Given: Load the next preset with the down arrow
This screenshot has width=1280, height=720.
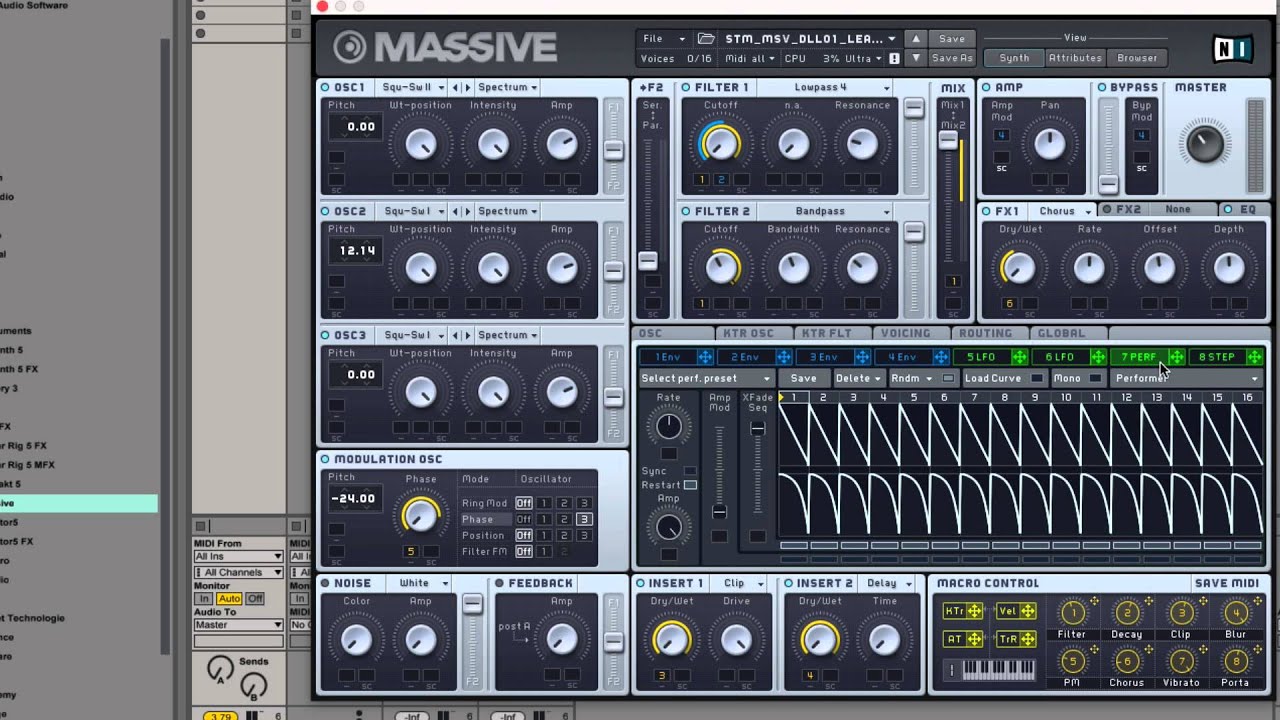Looking at the screenshot, I should 915,58.
